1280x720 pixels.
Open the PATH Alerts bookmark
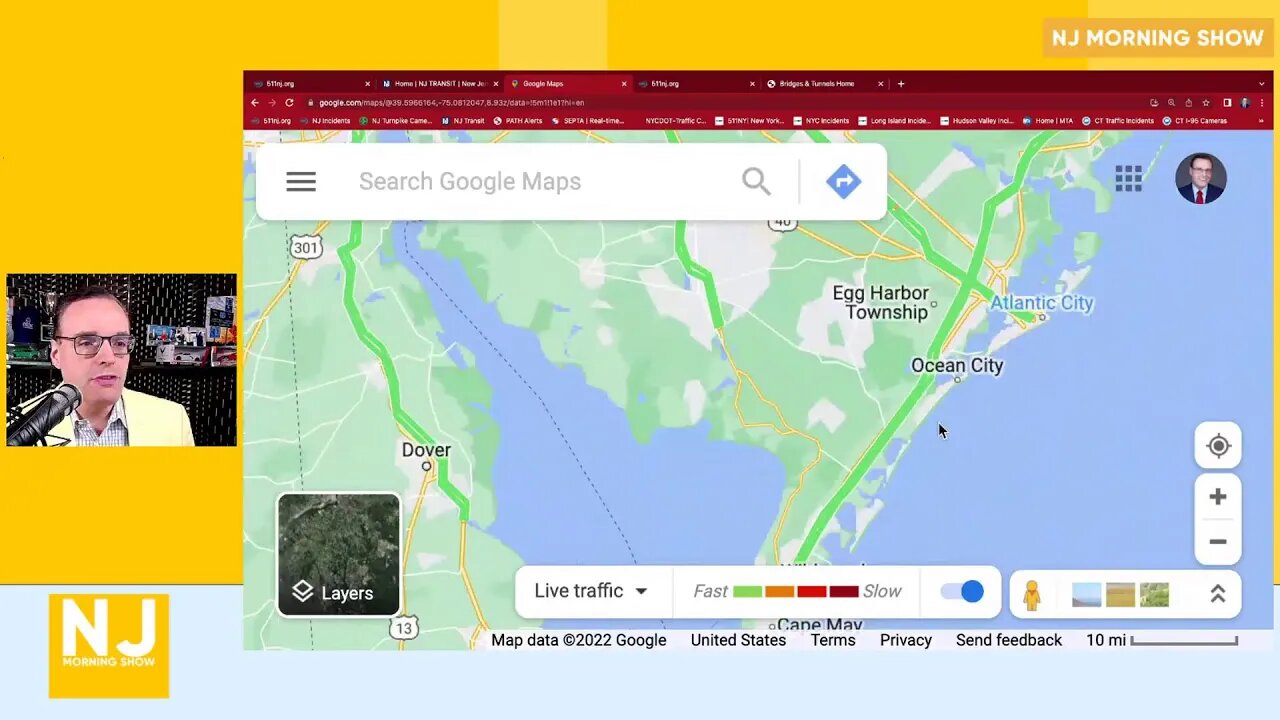point(518,121)
